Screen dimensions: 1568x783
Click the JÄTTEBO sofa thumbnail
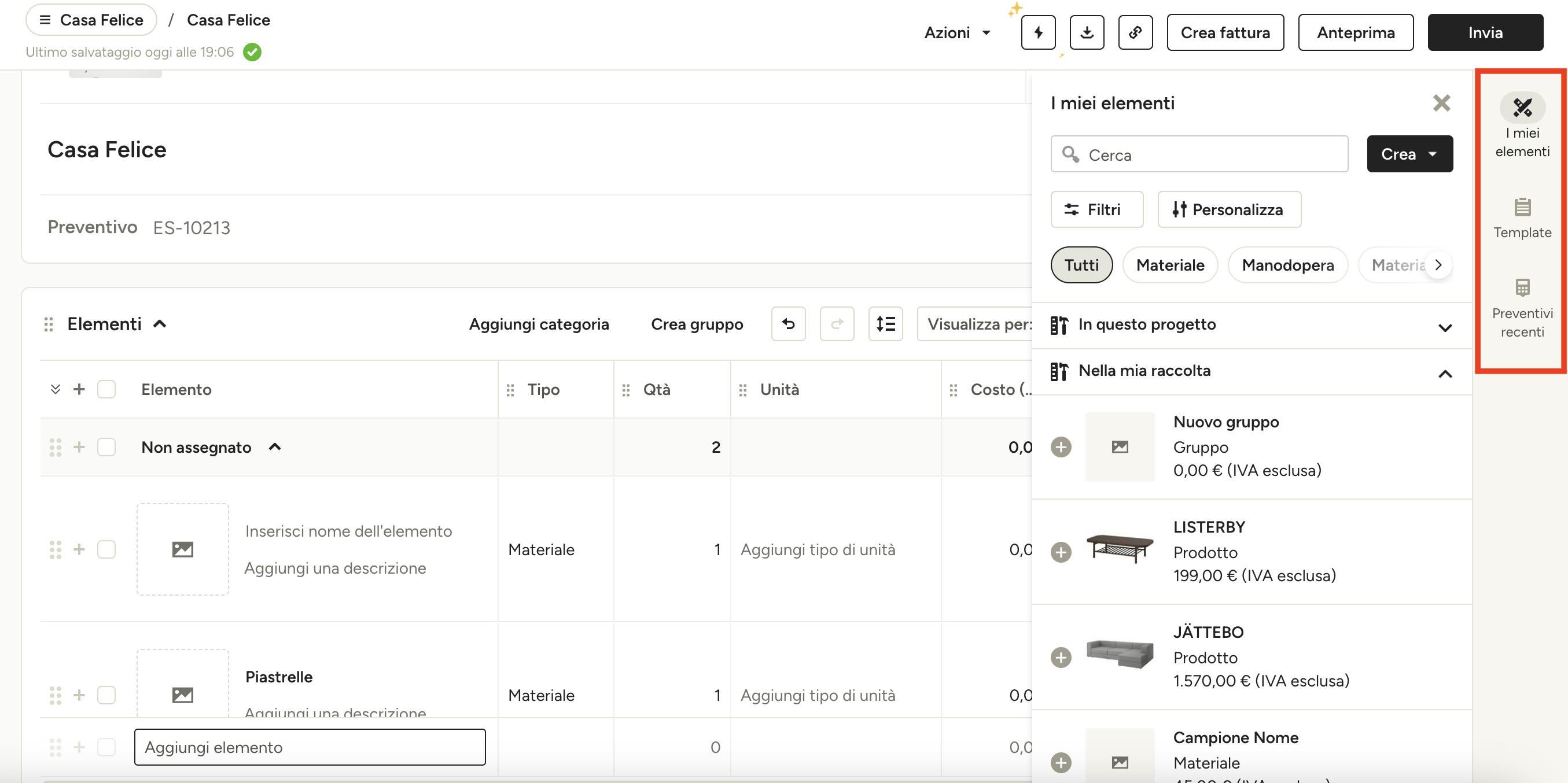(1120, 655)
